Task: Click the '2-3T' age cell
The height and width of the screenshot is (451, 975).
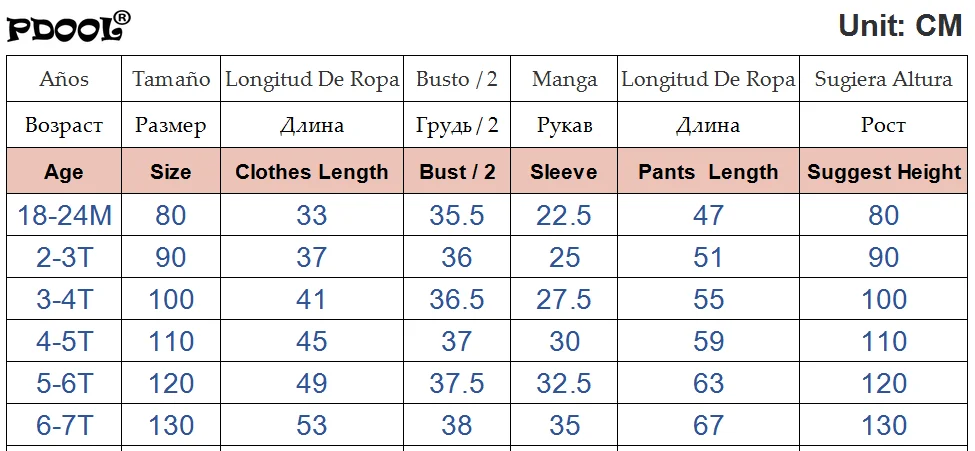Action: point(64,257)
